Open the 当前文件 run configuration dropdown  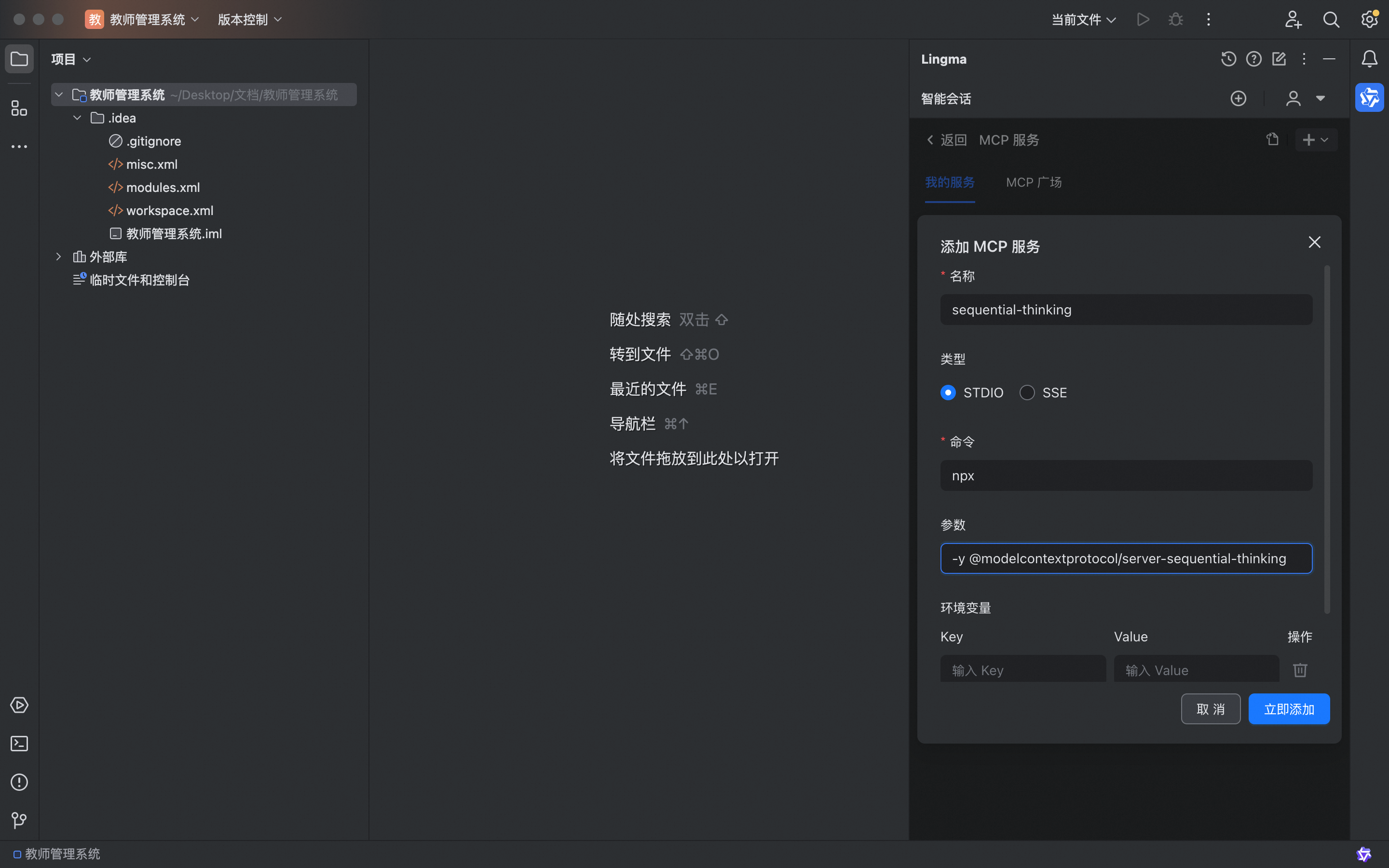pos(1083,19)
